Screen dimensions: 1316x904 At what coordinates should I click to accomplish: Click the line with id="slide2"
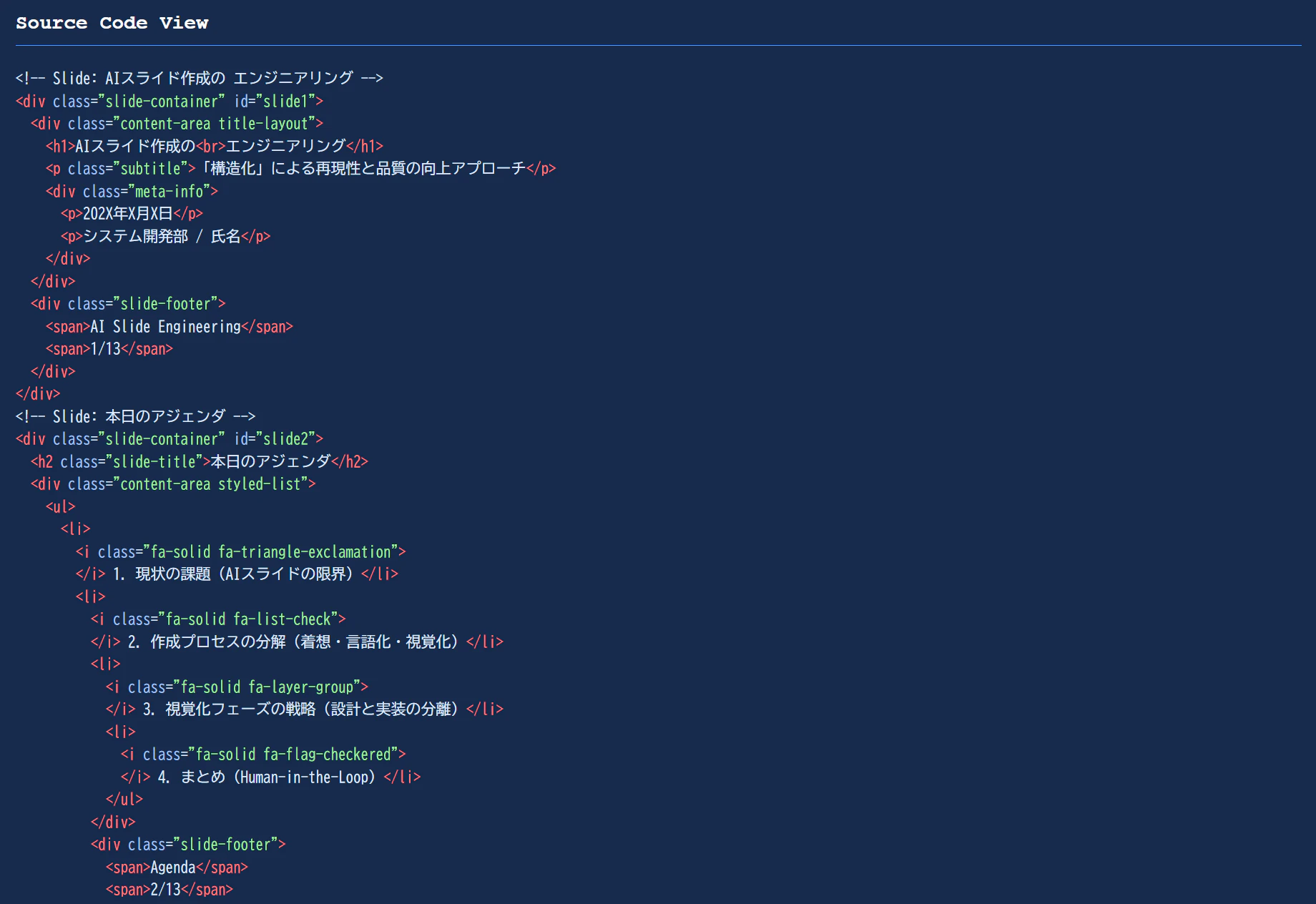pyautogui.click(x=170, y=439)
